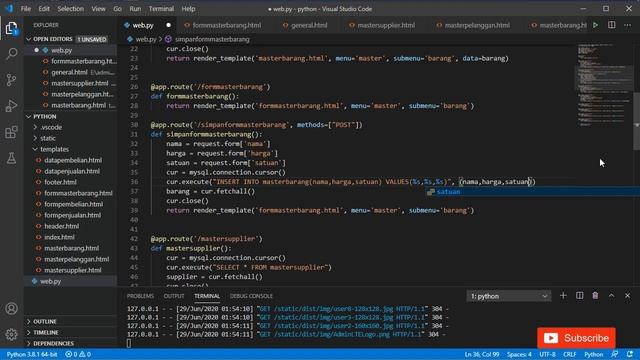Expand the Dependencies section
This screenshot has height=360, width=640.
71,344
